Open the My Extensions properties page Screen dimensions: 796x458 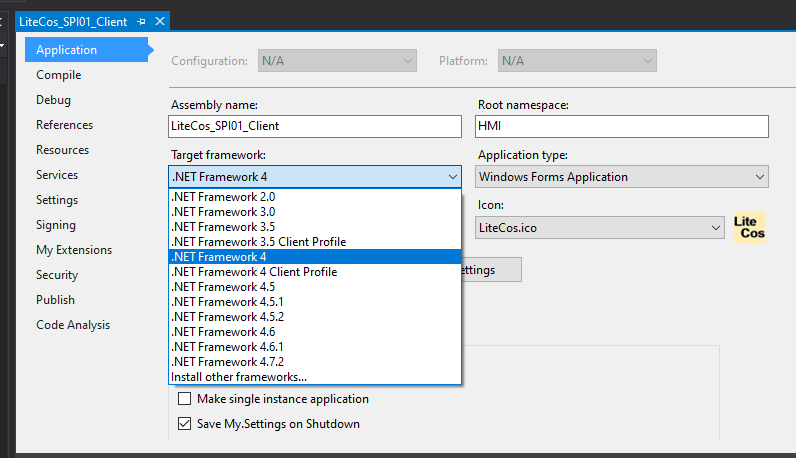74,250
